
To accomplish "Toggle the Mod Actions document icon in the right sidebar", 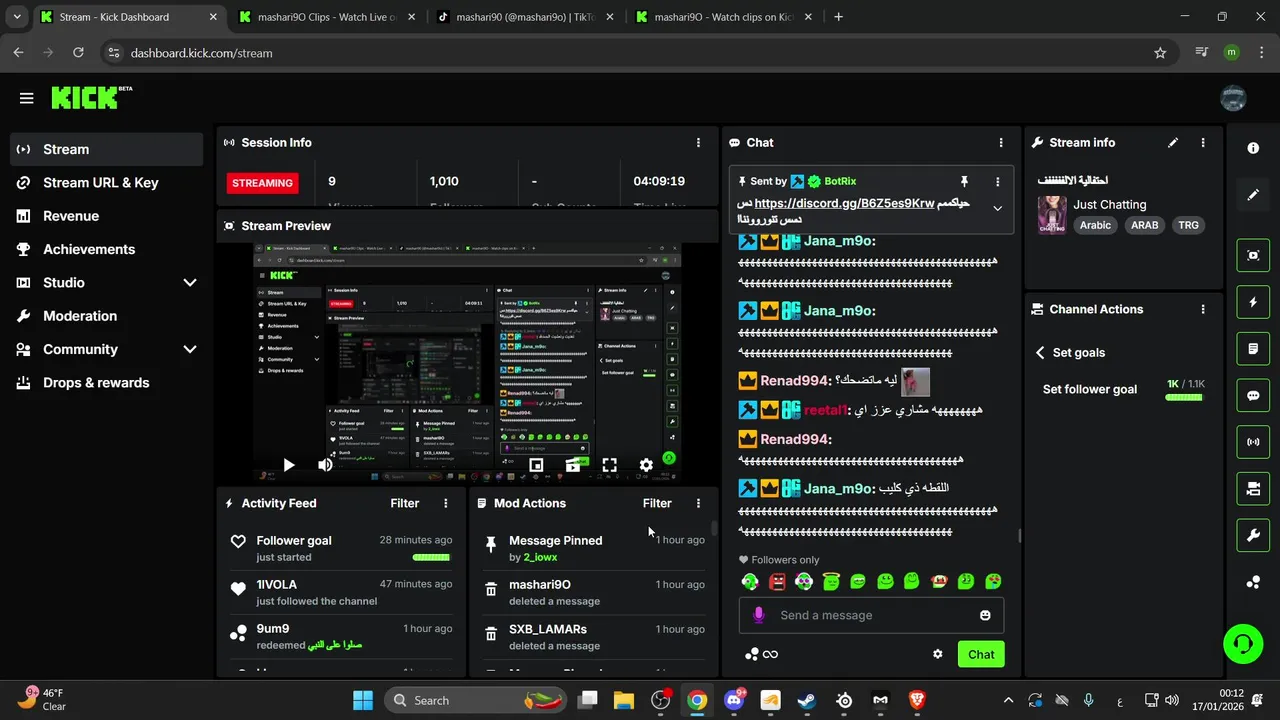I will [x=1253, y=349].
